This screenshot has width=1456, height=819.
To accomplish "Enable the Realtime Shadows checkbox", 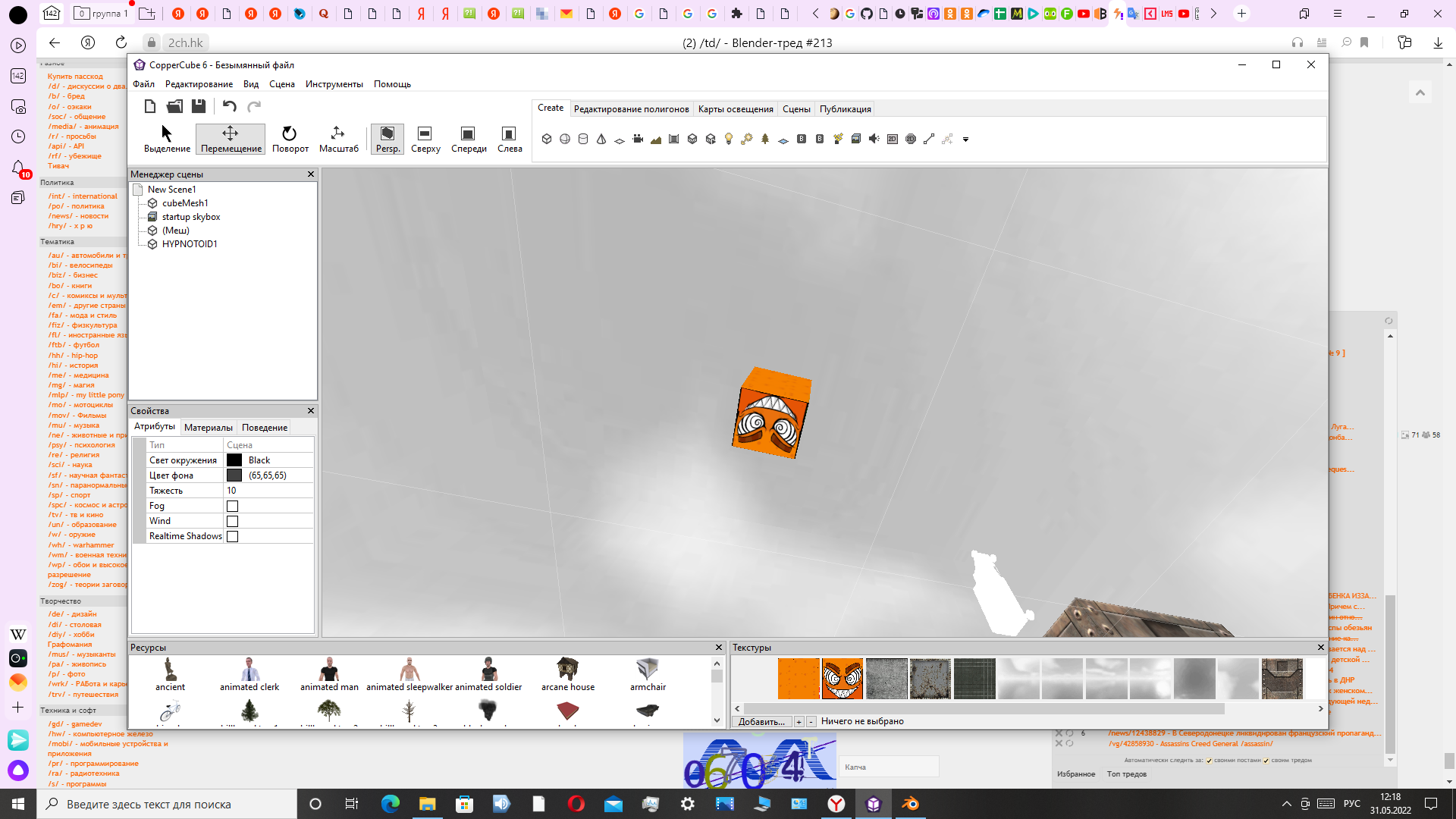I will tap(233, 536).
